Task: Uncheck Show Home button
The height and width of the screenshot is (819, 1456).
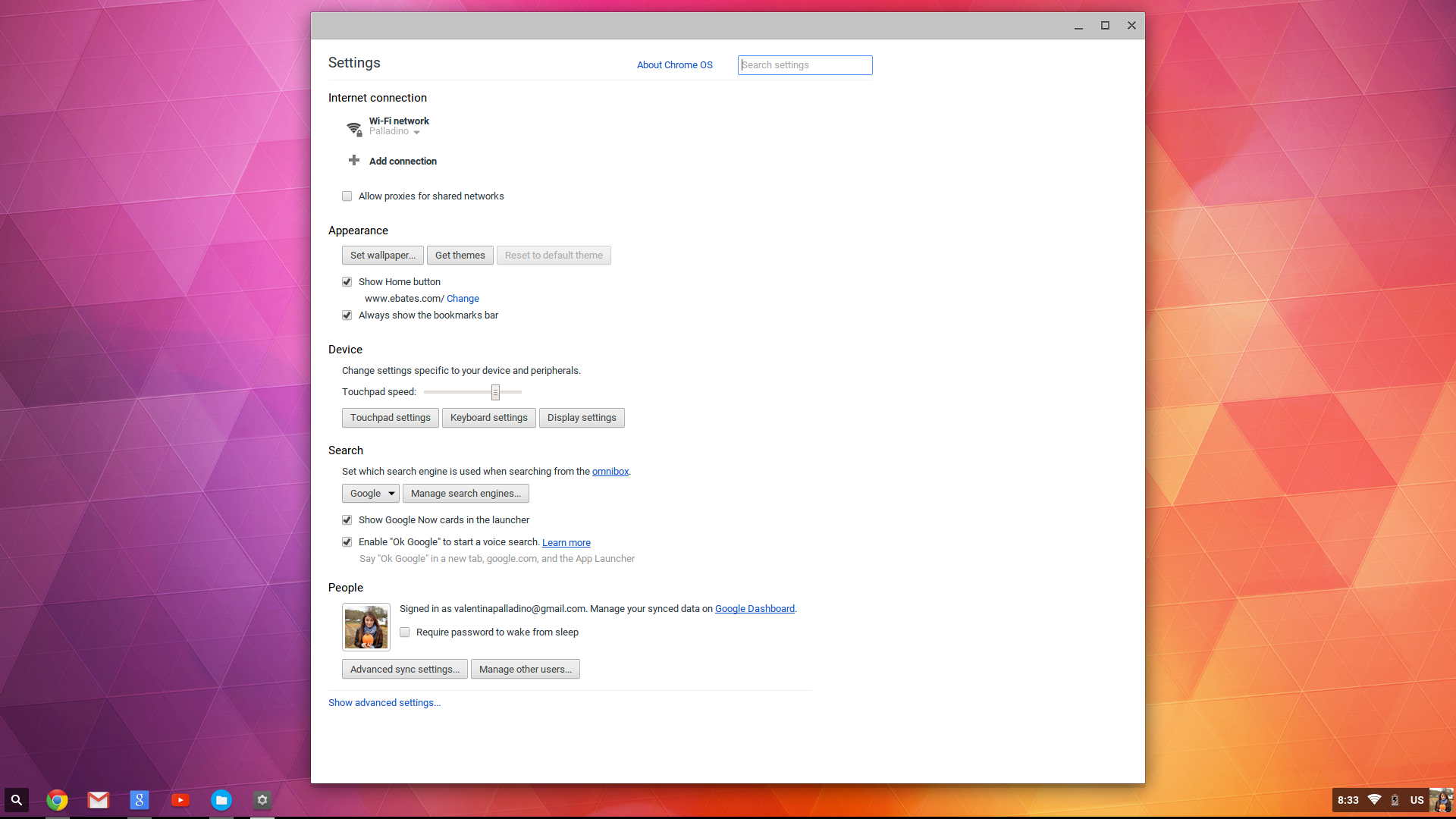Action: click(x=347, y=281)
